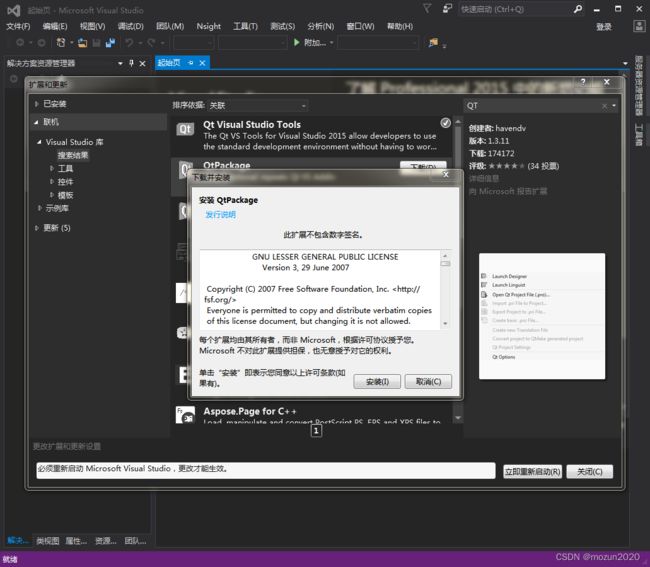
Task: Open the document tabs overflow dropdown
Action: (x=625, y=63)
